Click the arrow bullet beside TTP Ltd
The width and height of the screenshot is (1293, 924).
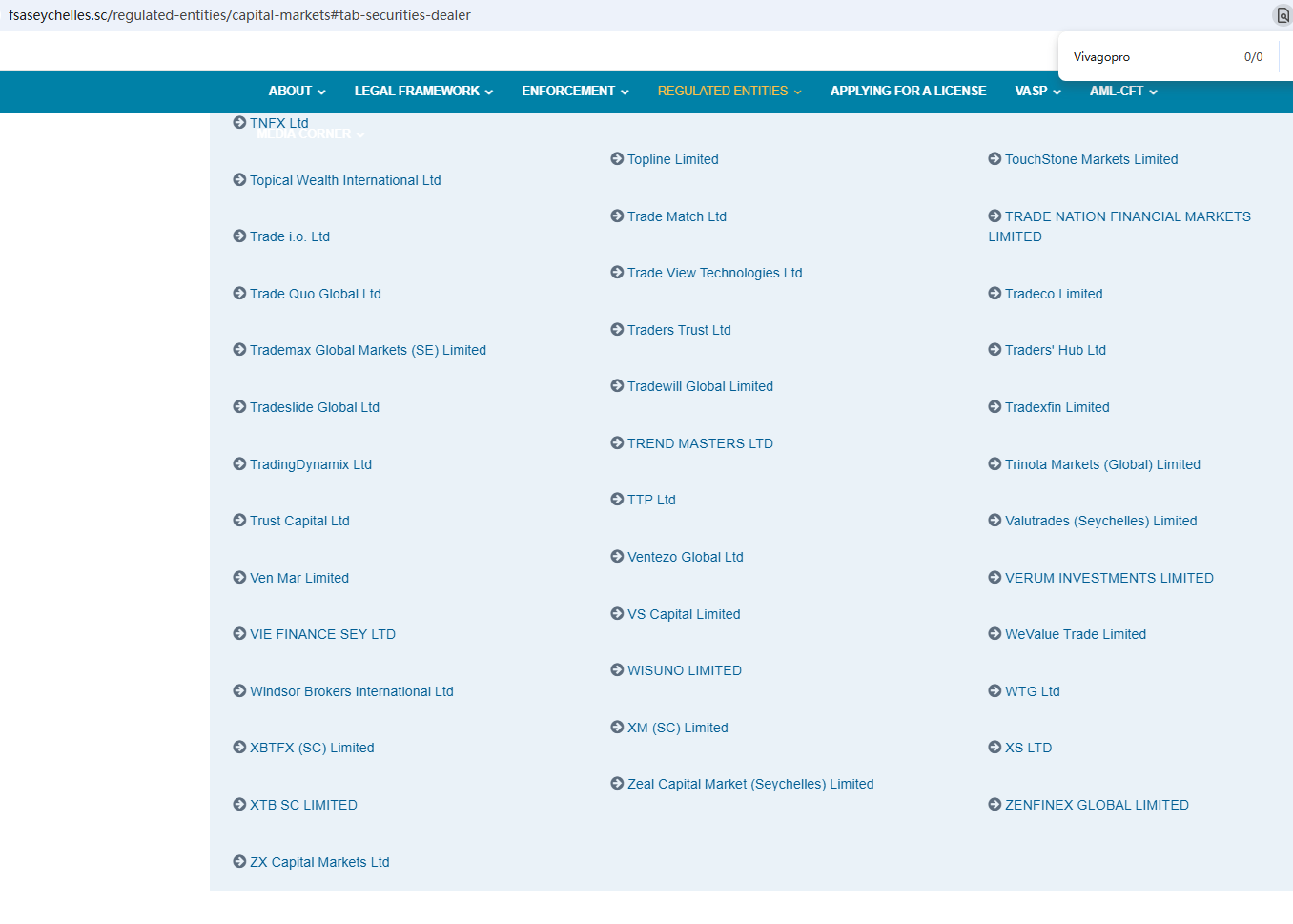click(x=617, y=500)
